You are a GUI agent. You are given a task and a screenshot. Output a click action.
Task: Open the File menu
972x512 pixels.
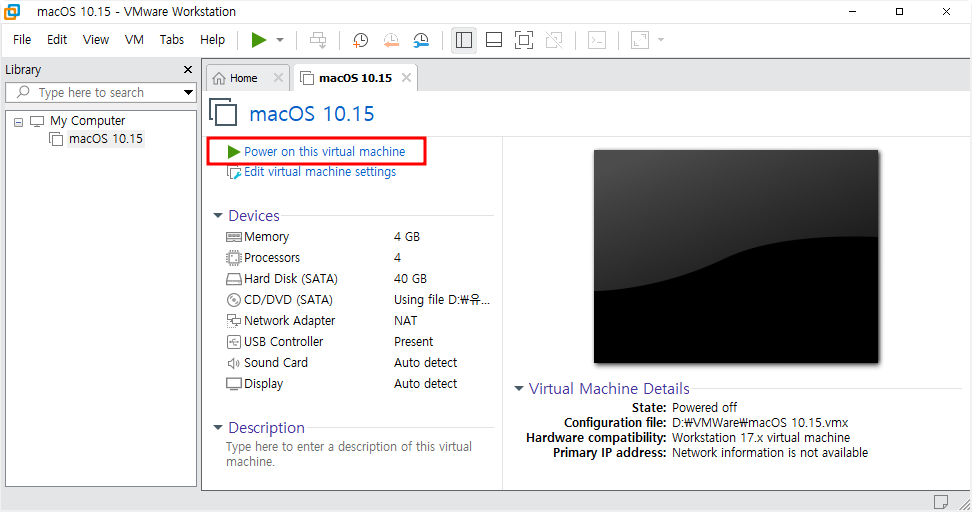tap(22, 40)
